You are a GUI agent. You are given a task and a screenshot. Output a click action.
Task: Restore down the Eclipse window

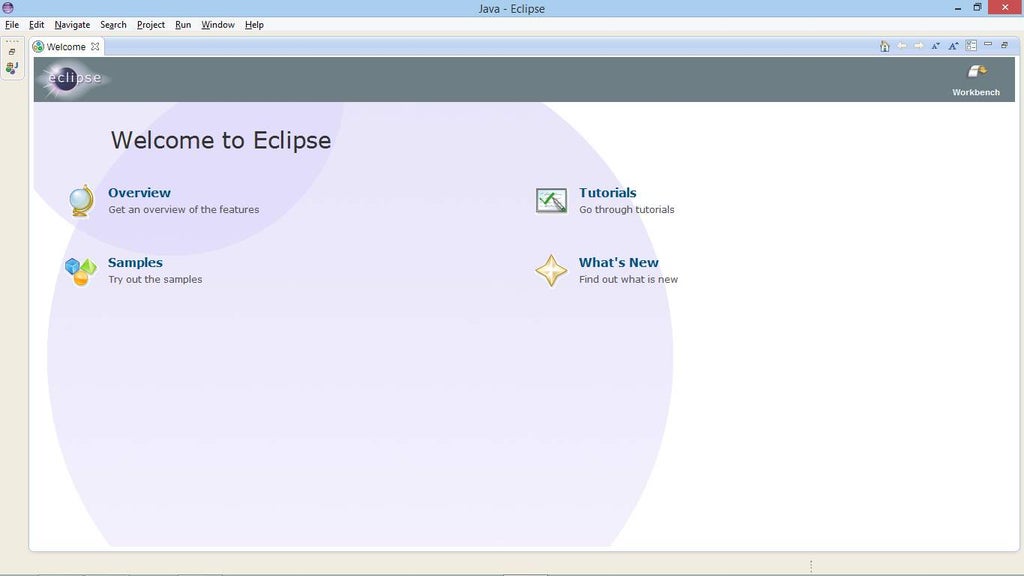coord(977,7)
